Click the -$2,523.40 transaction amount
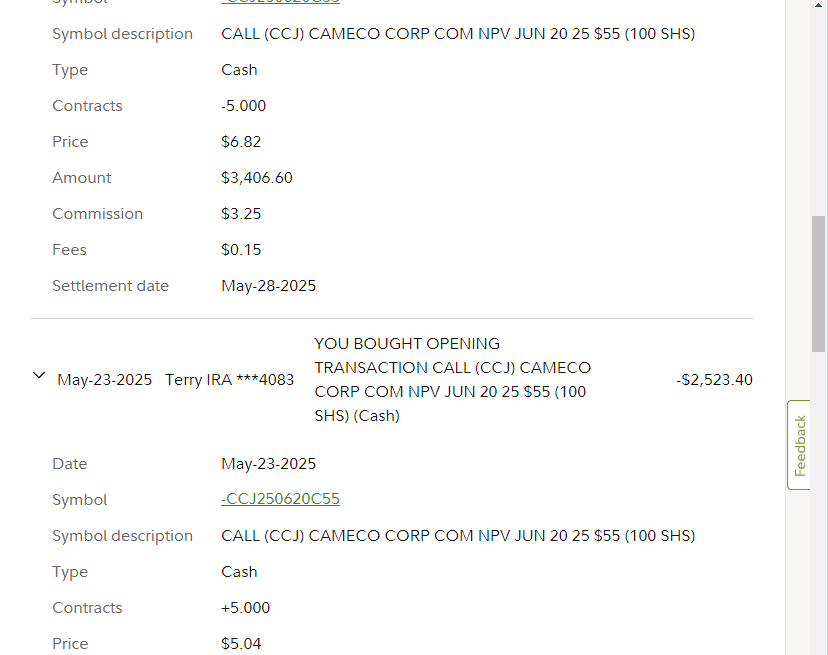This screenshot has height=655, width=828. 714,380
